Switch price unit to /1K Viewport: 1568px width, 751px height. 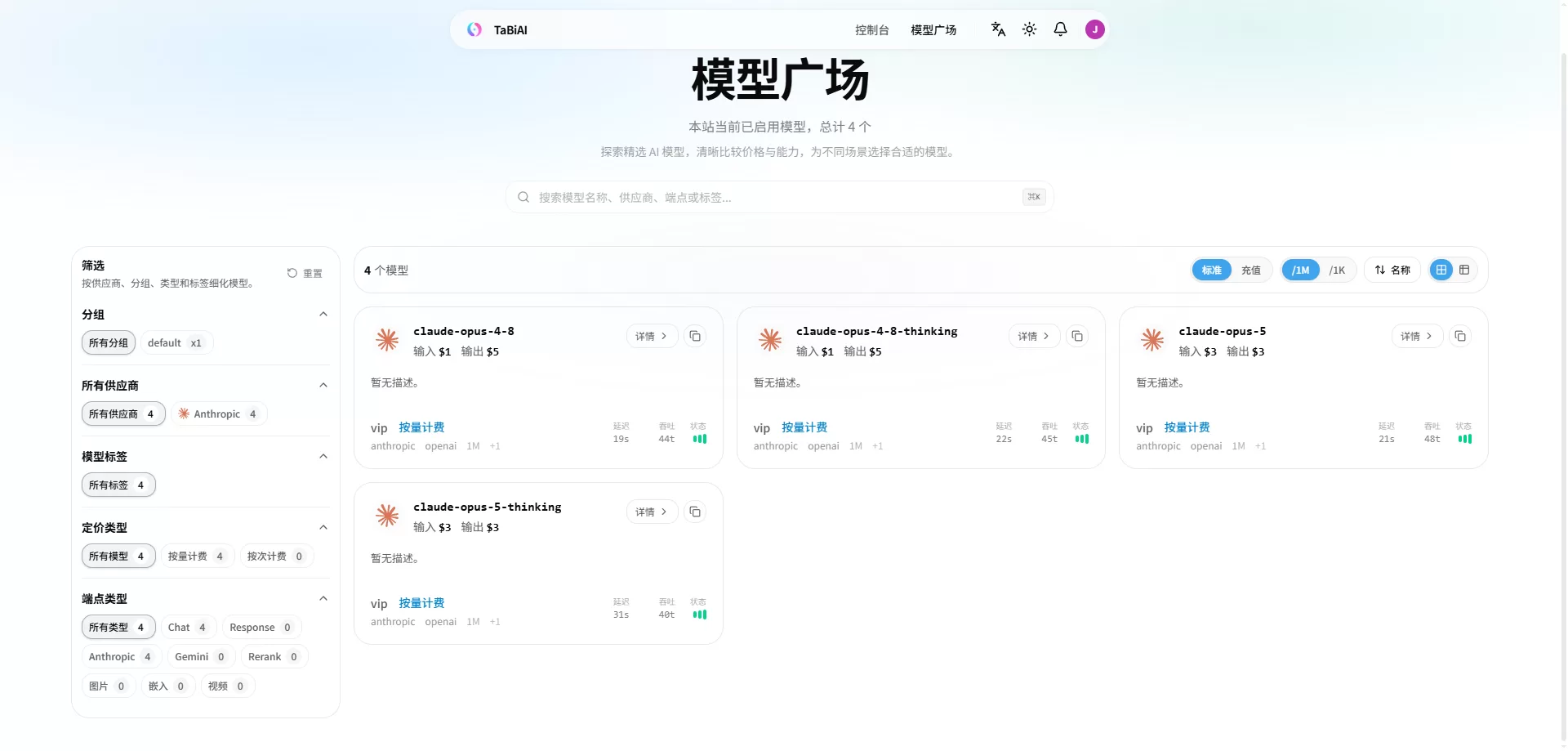pyautogui.click(x=1337, y=270)
